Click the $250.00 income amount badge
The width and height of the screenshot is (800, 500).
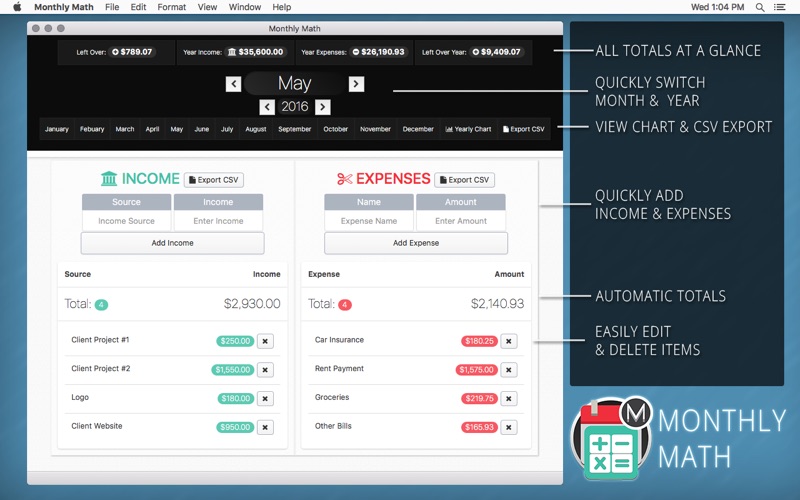pyautogui.click(x=235, y=341)
